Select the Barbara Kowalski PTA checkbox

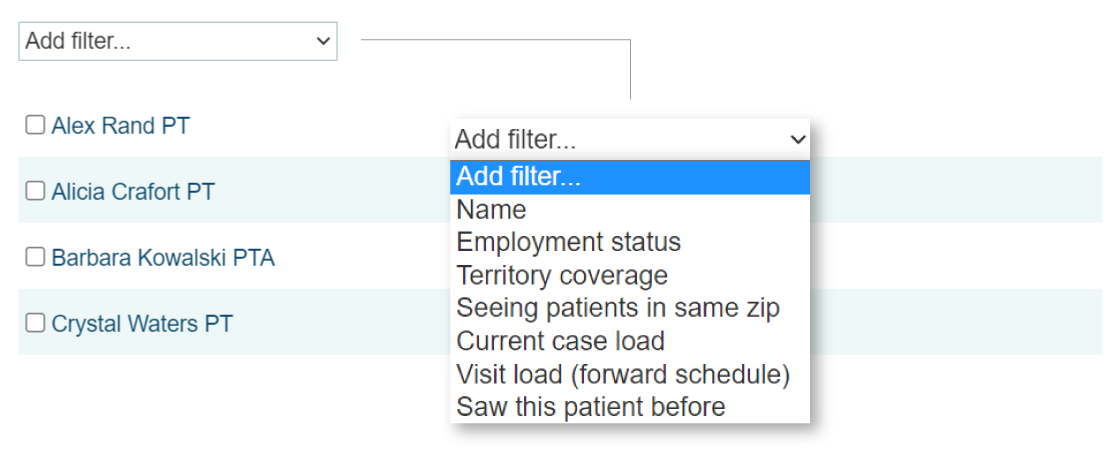click(35, 258)
